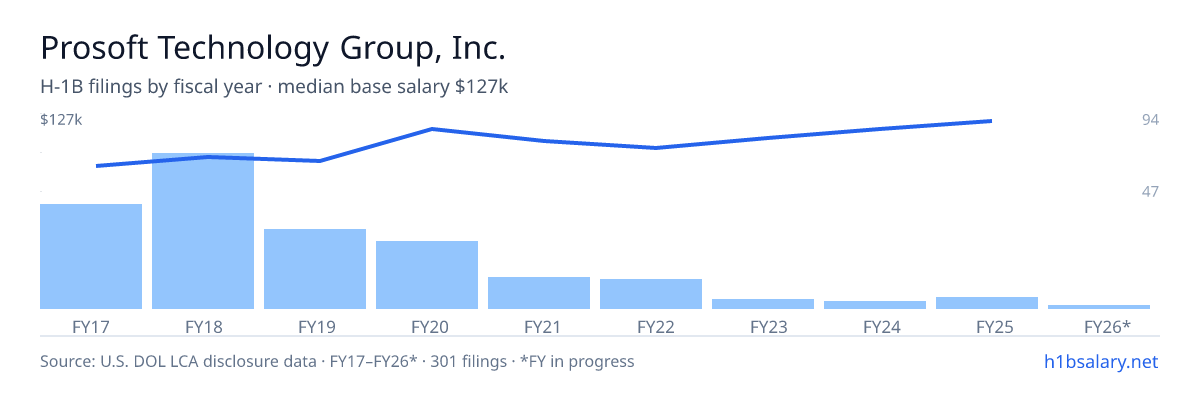The height and width of the screenshot is (400, 1200).
Task: Select the small FY23 bar
Action: [763, 304]
